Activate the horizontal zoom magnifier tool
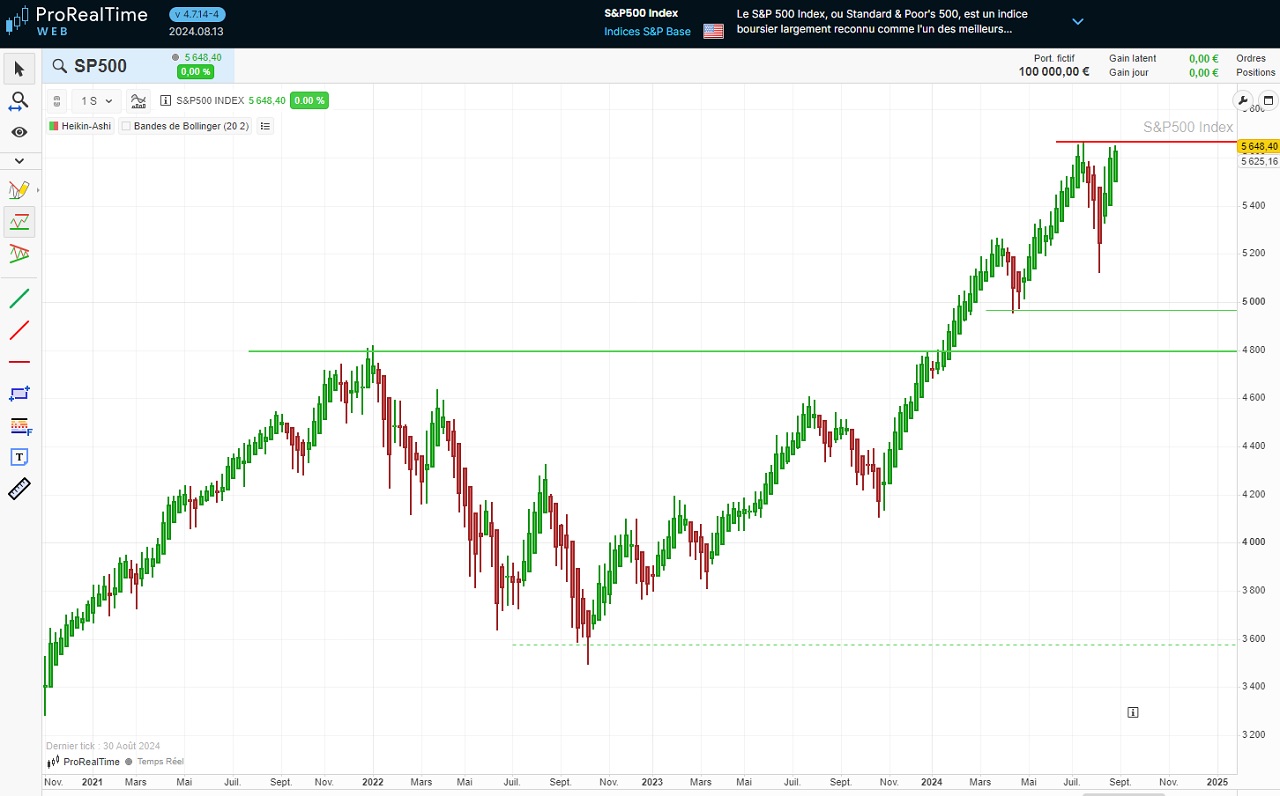This screenshot has width=1280, height=796. pyautogui.click(x=19, y=101)
